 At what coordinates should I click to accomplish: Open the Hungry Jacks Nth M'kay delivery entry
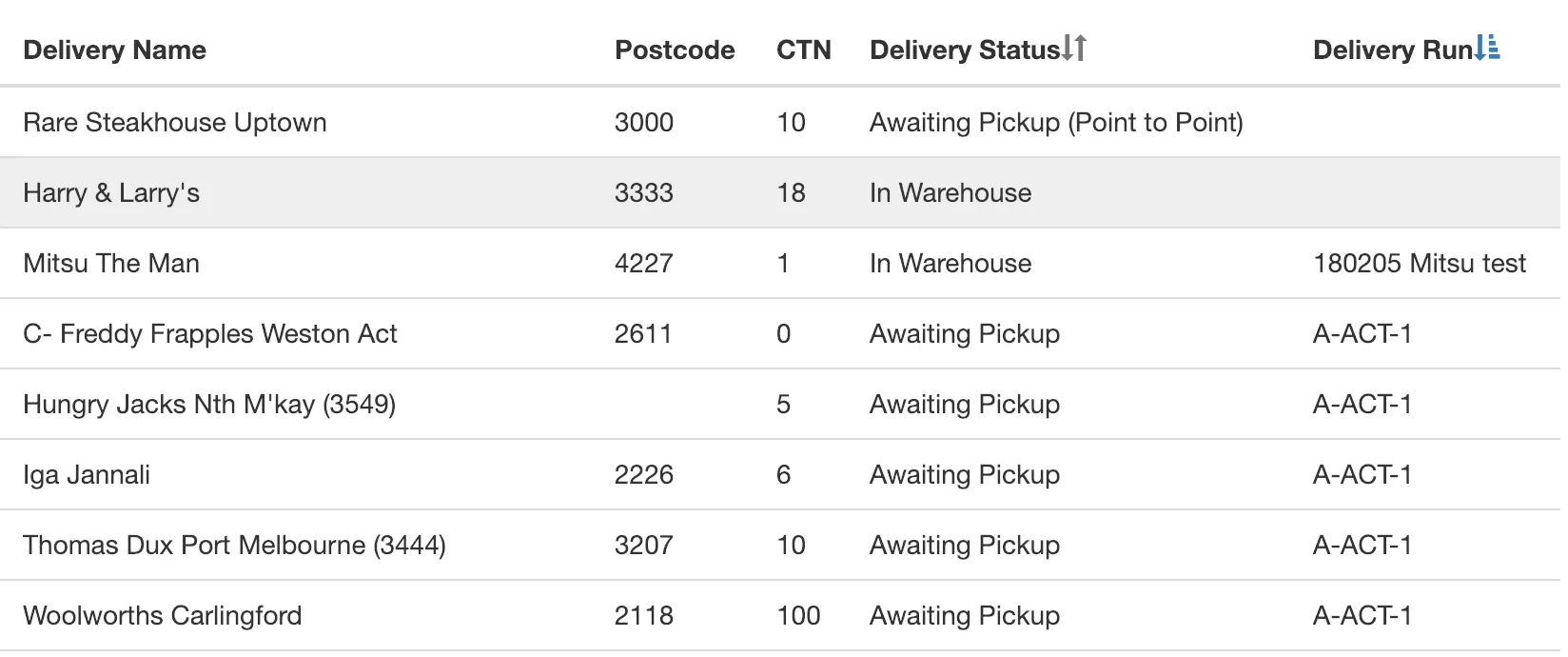pos(211,404)
